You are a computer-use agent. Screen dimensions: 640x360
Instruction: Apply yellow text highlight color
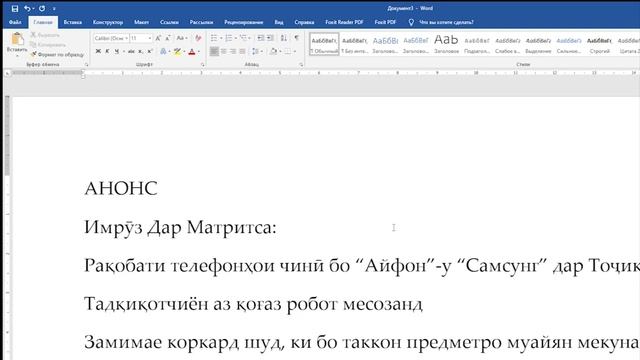click(177, 51)
